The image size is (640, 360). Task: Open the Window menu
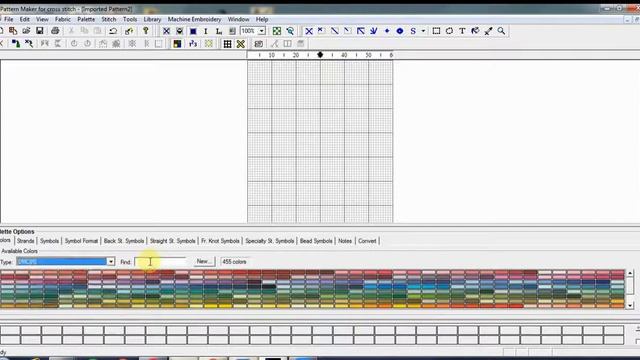click(238, 19)
